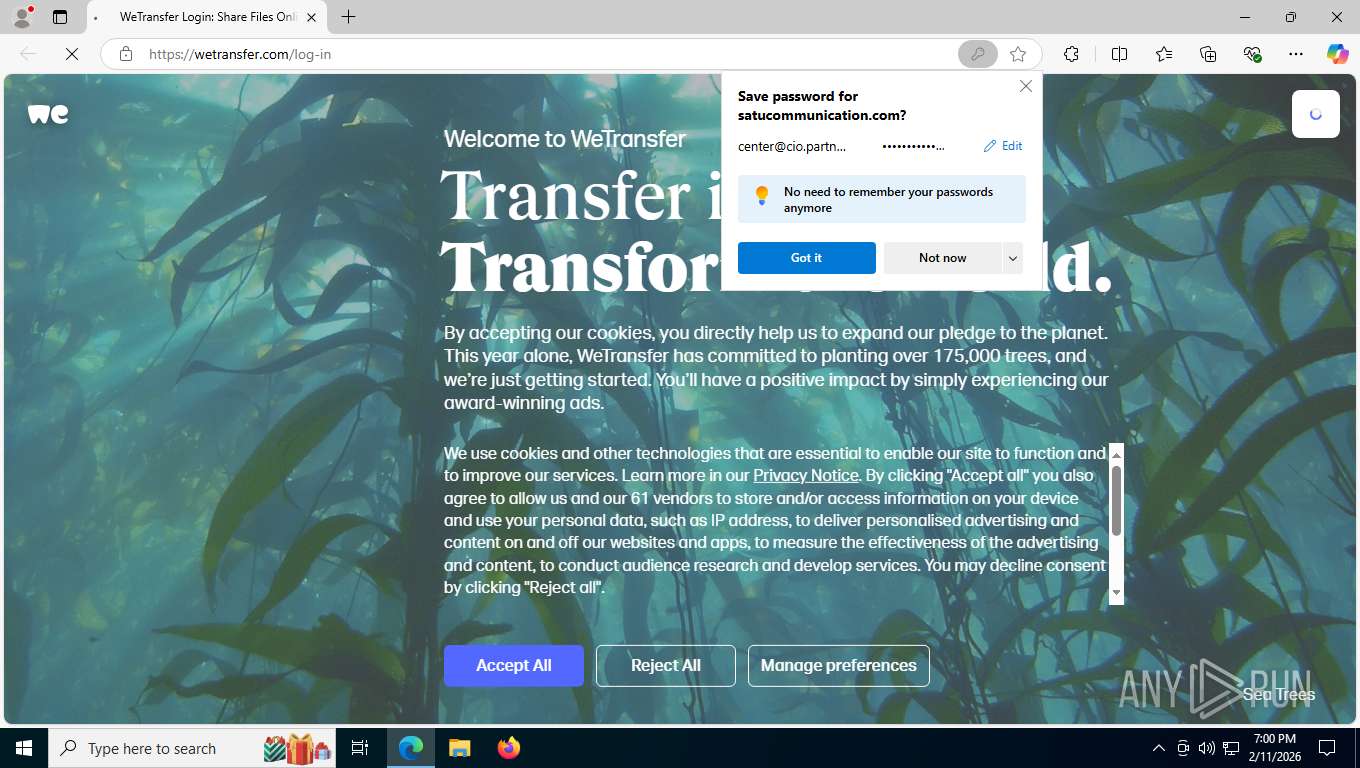Open the Privacy Notice link
This screenshot has width=1360, height=768.
coord(805,476)
